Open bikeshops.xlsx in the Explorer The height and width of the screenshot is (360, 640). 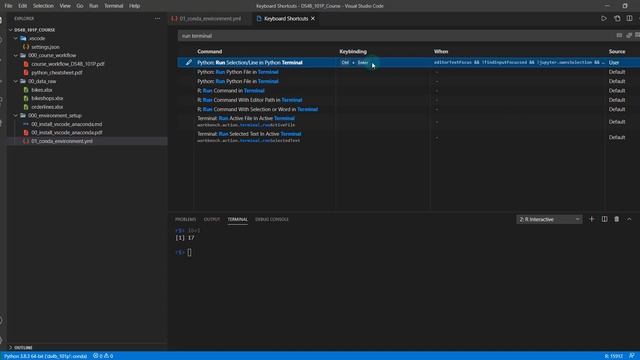(x=47, y=98)
